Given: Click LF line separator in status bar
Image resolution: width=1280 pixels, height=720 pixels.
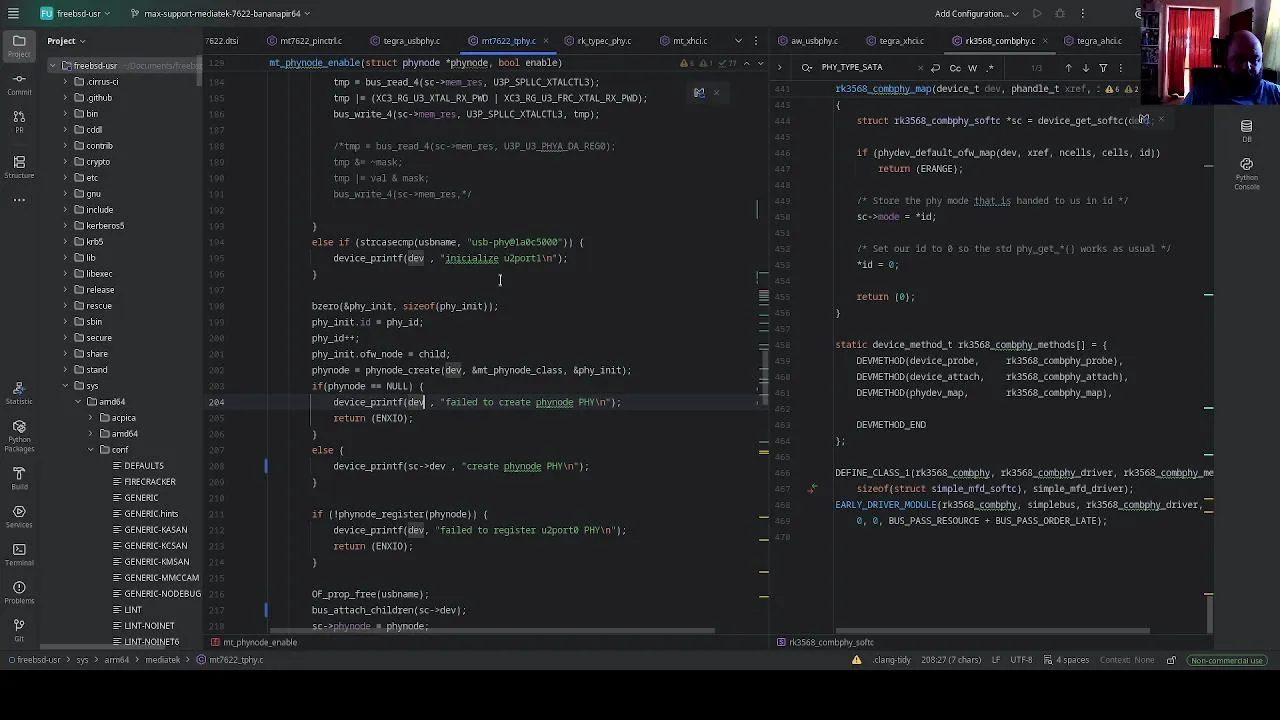Looking at the screenshot, I should click(995, 660).
